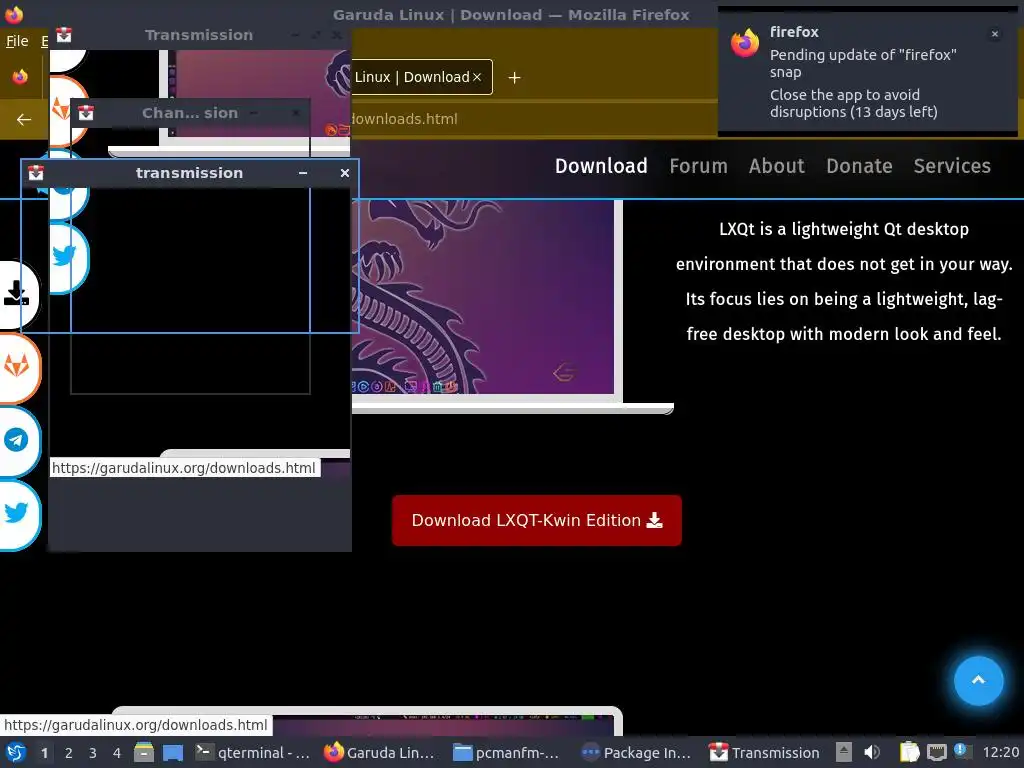Open the Forum nav link
This screenshot has width=1024, height=768.
(x=698, y=166)
